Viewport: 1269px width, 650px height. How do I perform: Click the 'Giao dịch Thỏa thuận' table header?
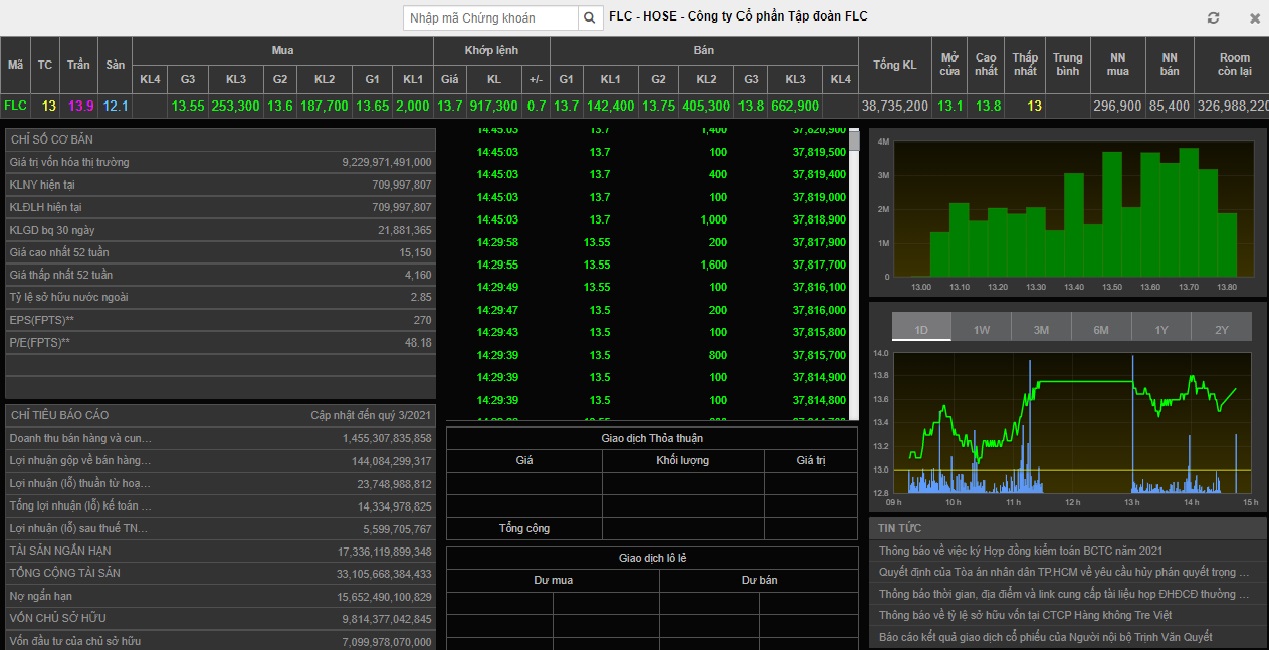[x=652, y=438]
